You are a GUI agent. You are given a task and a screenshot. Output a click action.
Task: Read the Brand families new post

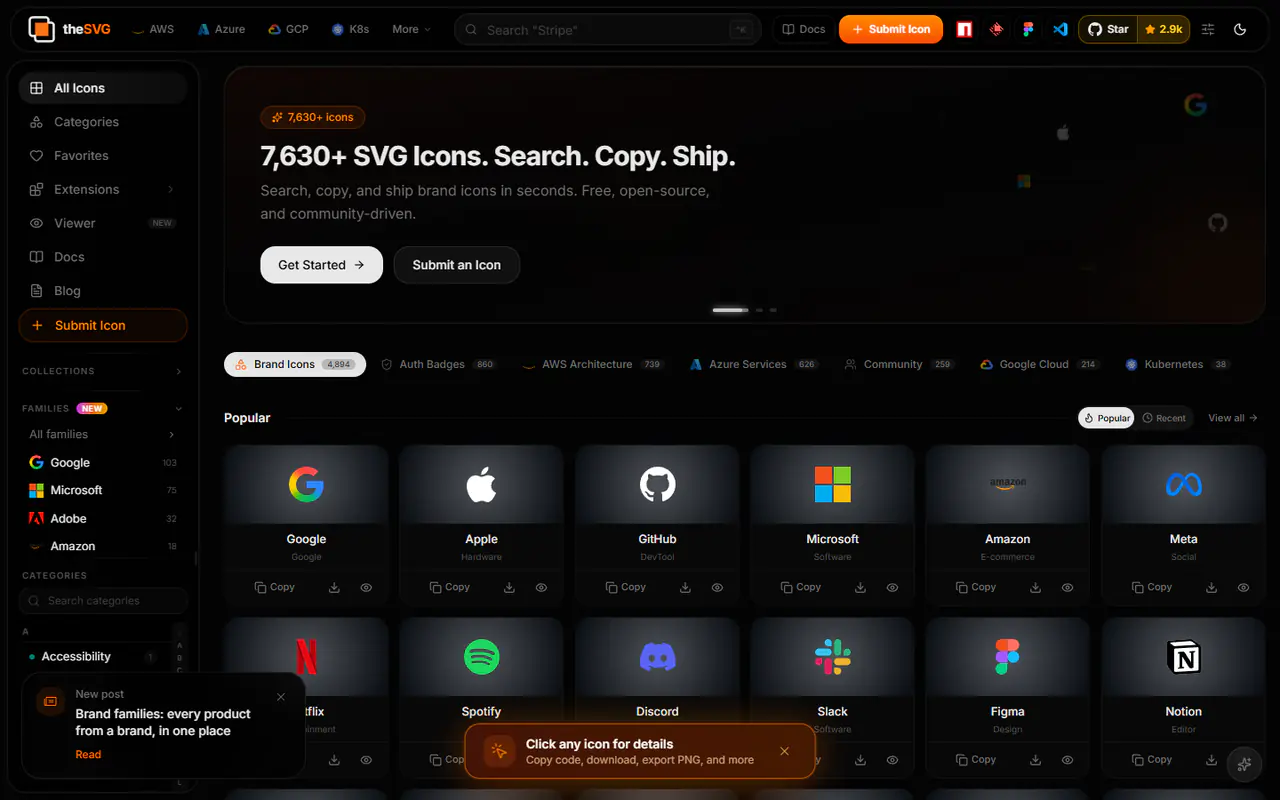[88, 754]
